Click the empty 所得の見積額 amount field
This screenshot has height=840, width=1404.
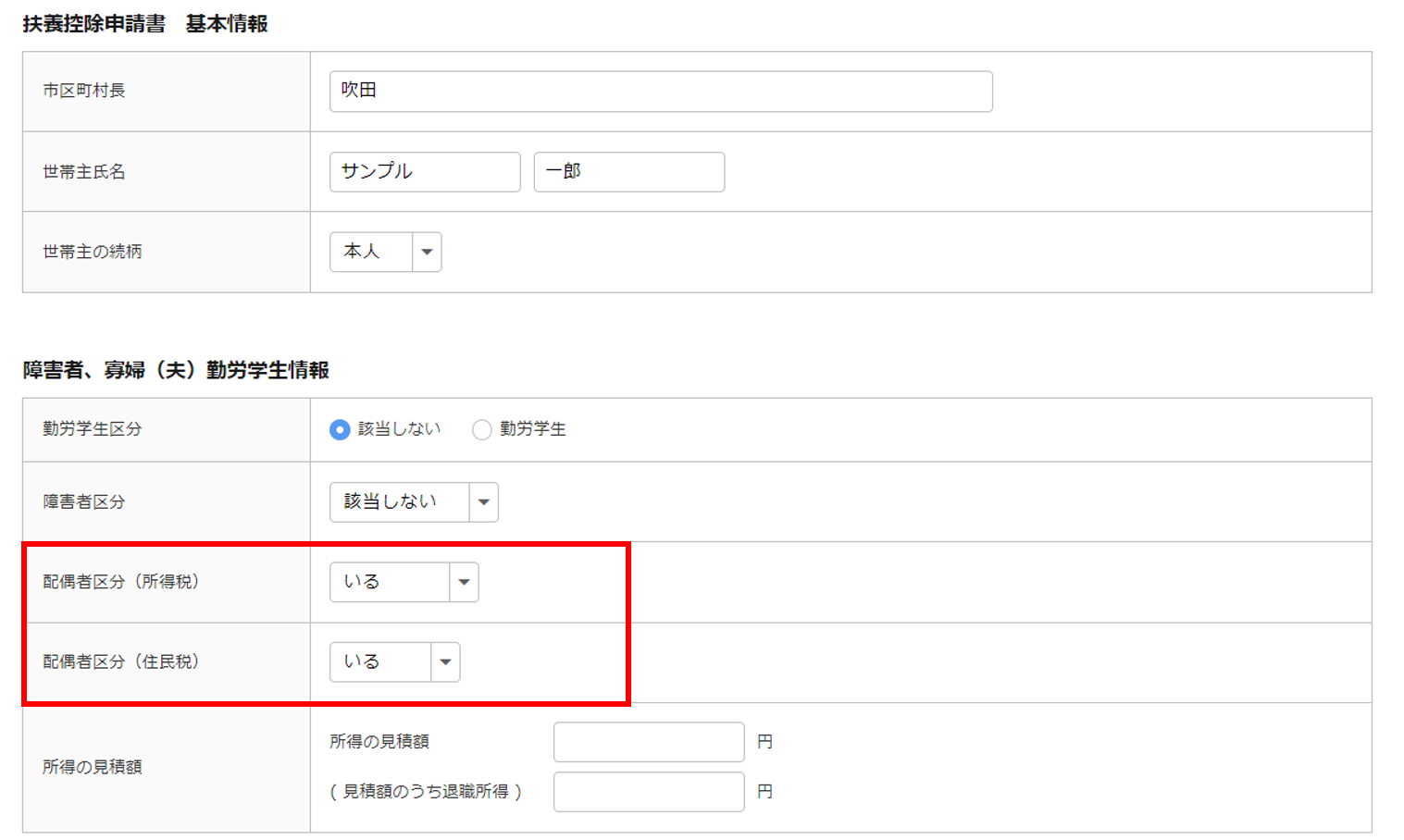648,742
